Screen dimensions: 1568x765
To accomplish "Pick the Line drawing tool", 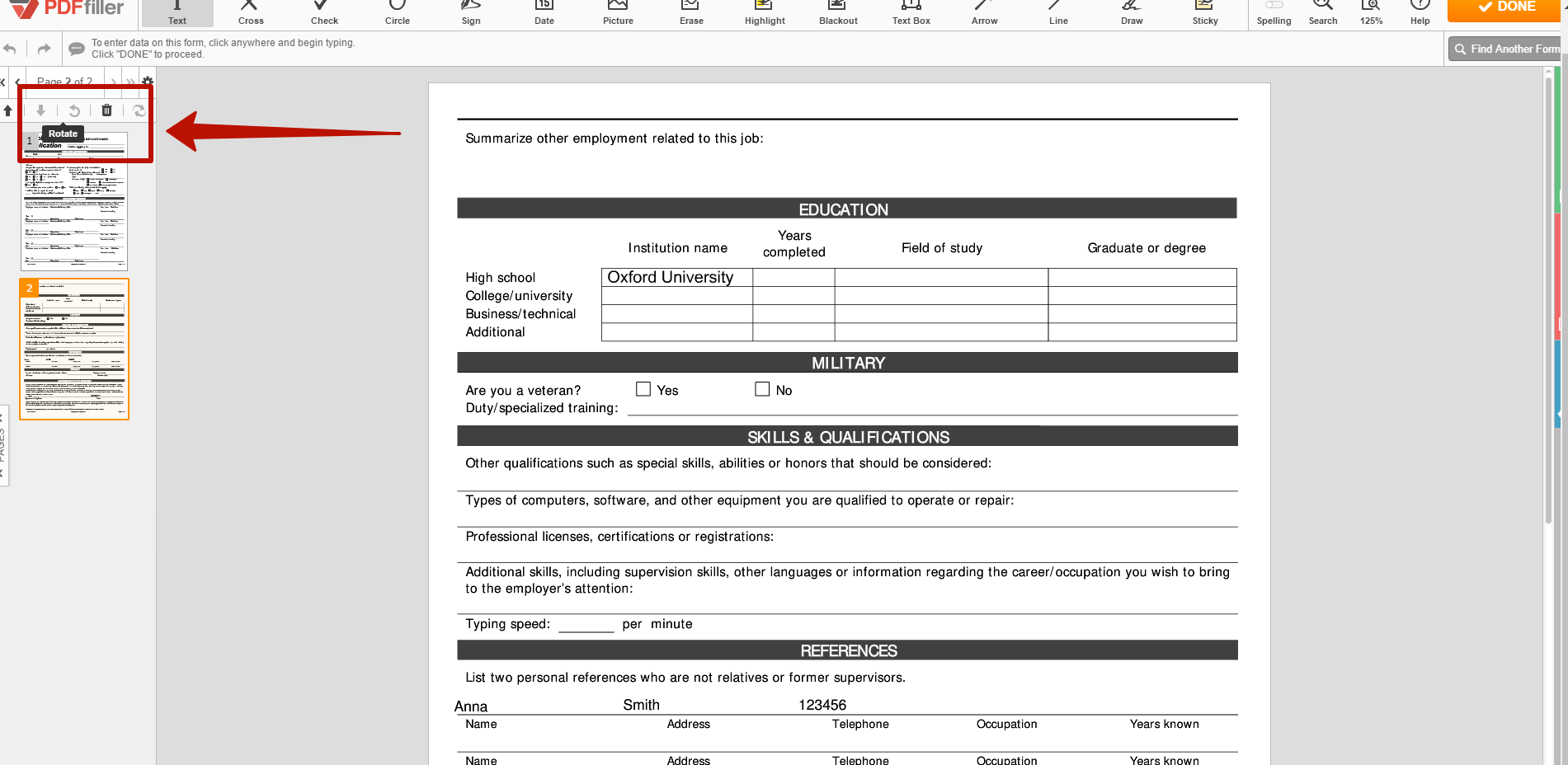I will pos(1058,13).
